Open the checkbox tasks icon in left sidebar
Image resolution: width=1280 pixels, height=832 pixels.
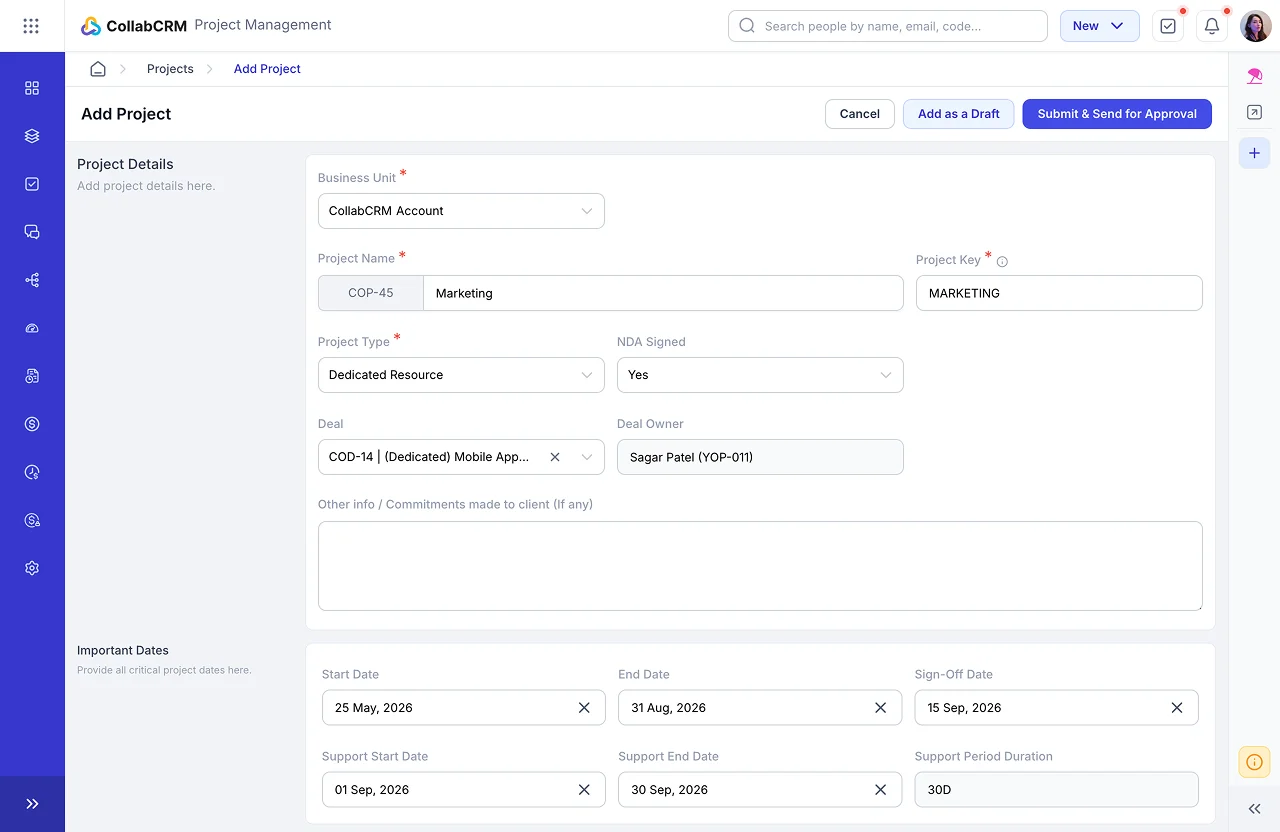(32, 184)
